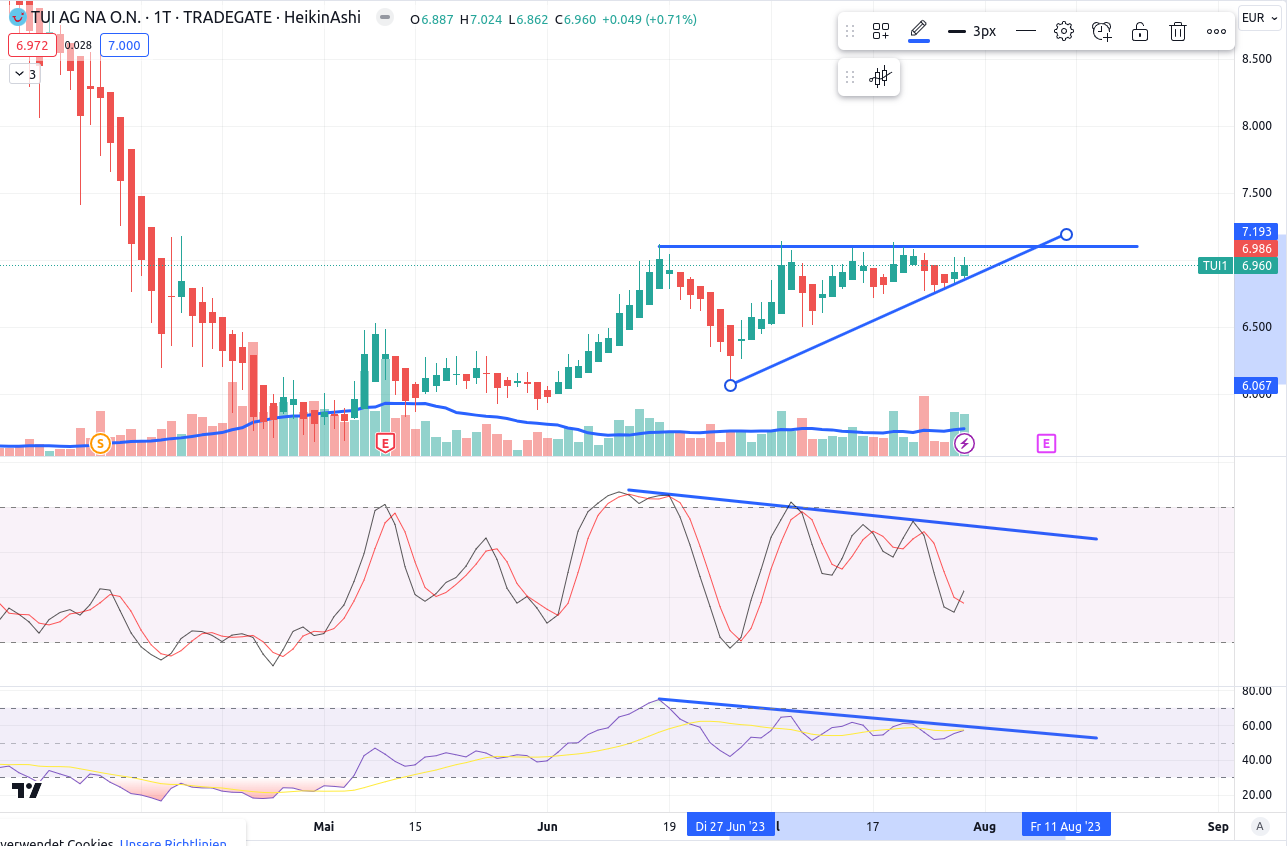Select the trendline's upper end handle

click(x=1066, y=234)
